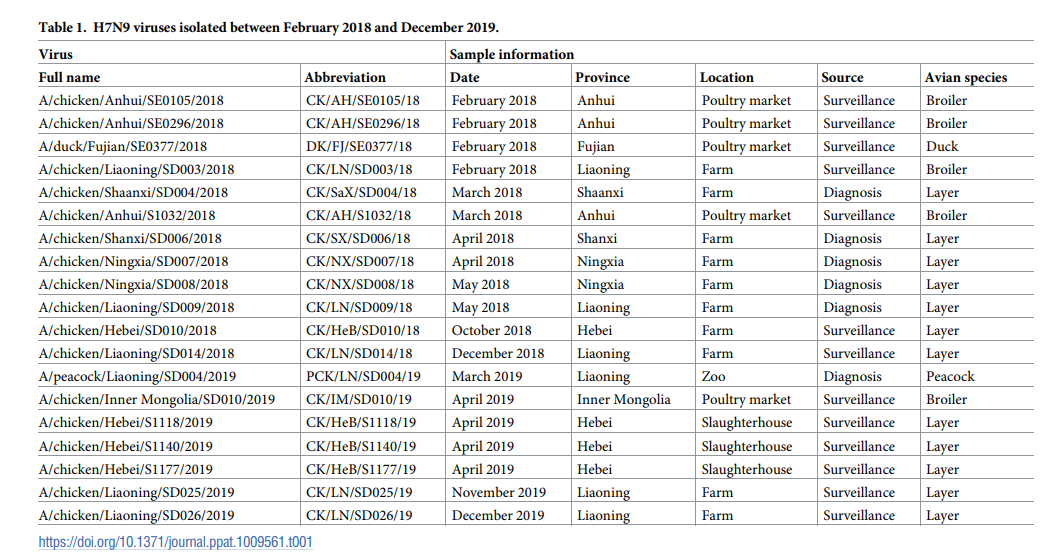The image size is (1058, 559).
Task: Select the Location column header
Action: tap(727, 77)
